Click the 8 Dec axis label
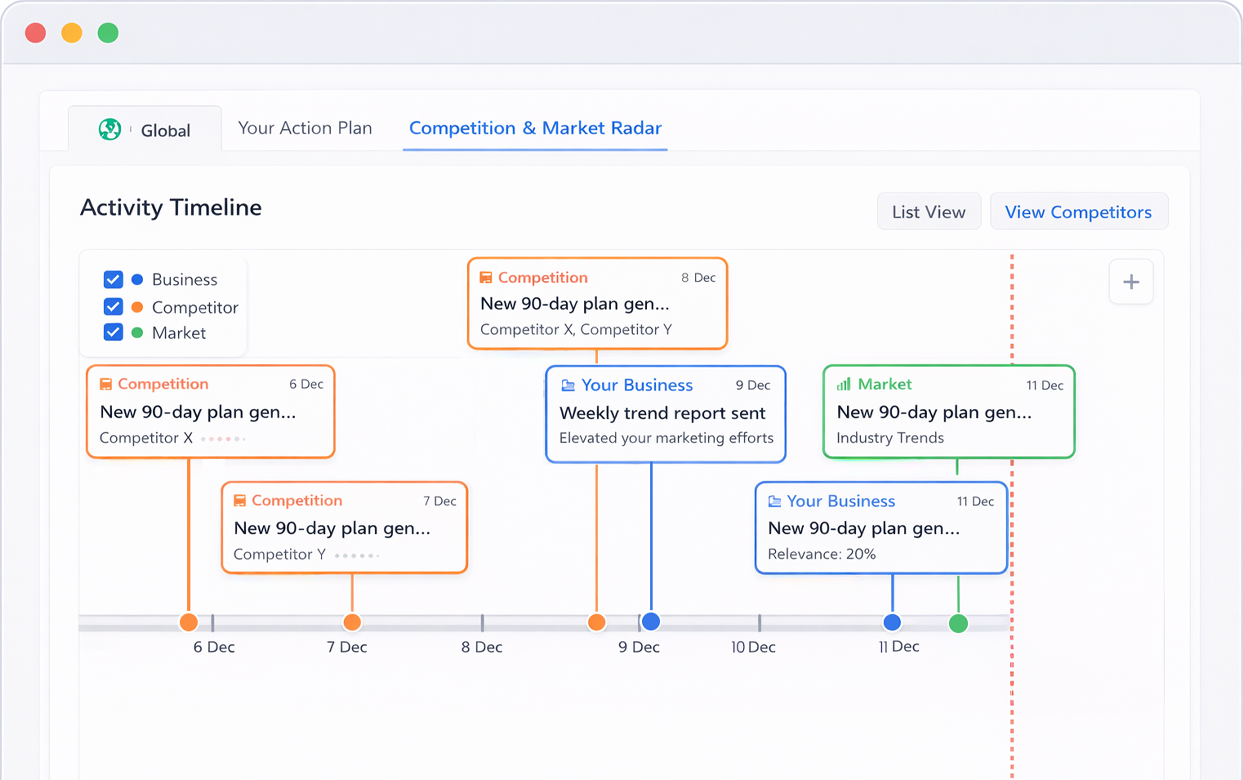Screen dimensions: 1243x780 482,647
